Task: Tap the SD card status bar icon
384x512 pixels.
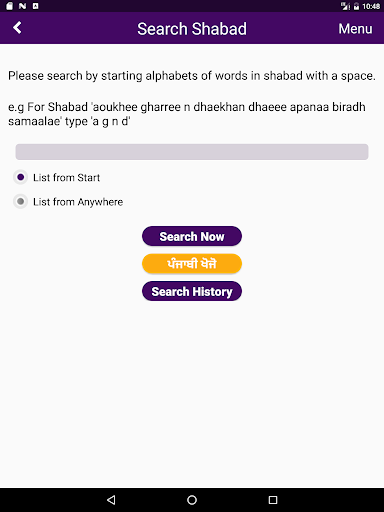Action: (9, 6)
